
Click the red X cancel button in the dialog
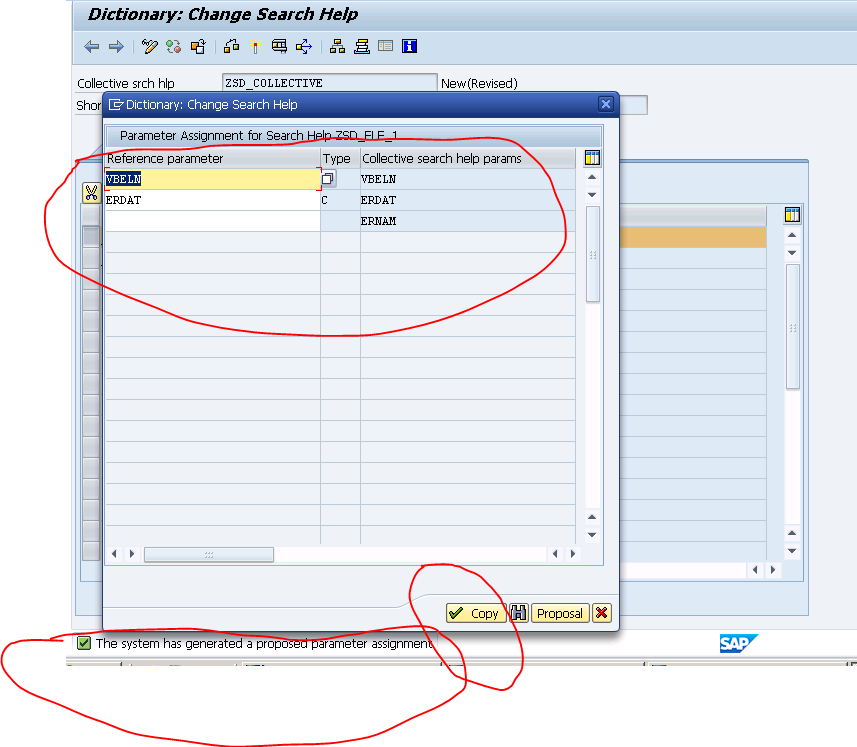coord(602,613)
